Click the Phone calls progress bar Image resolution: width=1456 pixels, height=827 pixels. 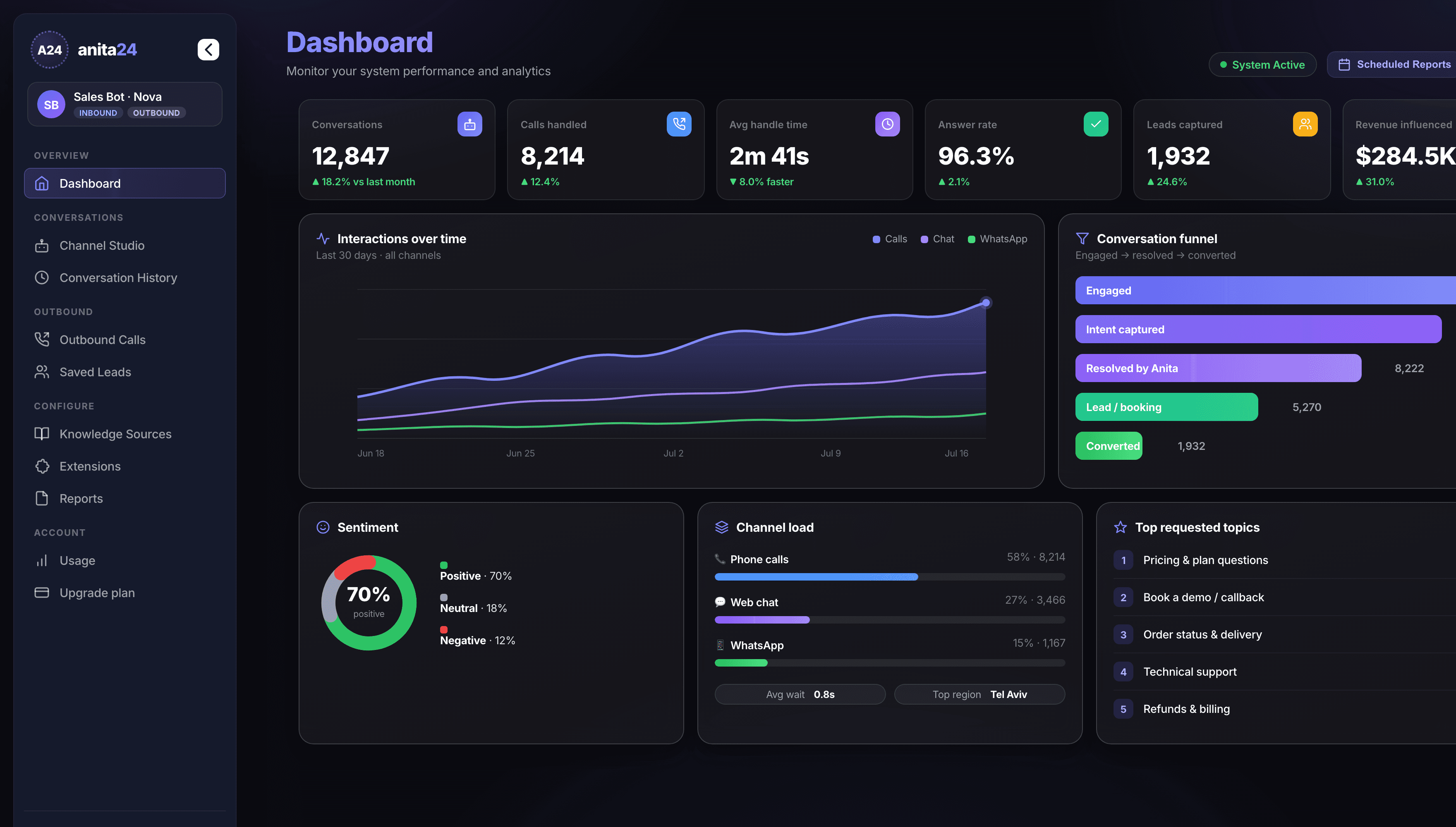(x=890, y=577)
